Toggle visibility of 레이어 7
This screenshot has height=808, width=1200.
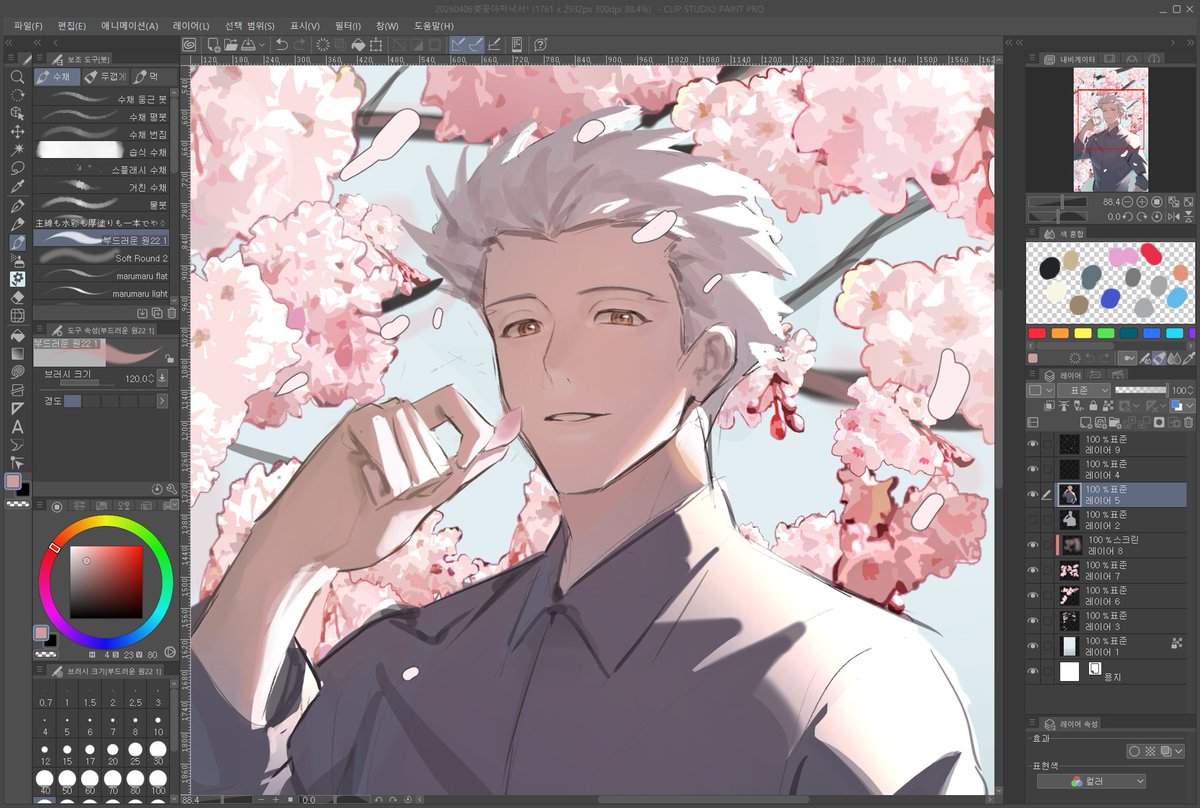(x=1033, y=570)
